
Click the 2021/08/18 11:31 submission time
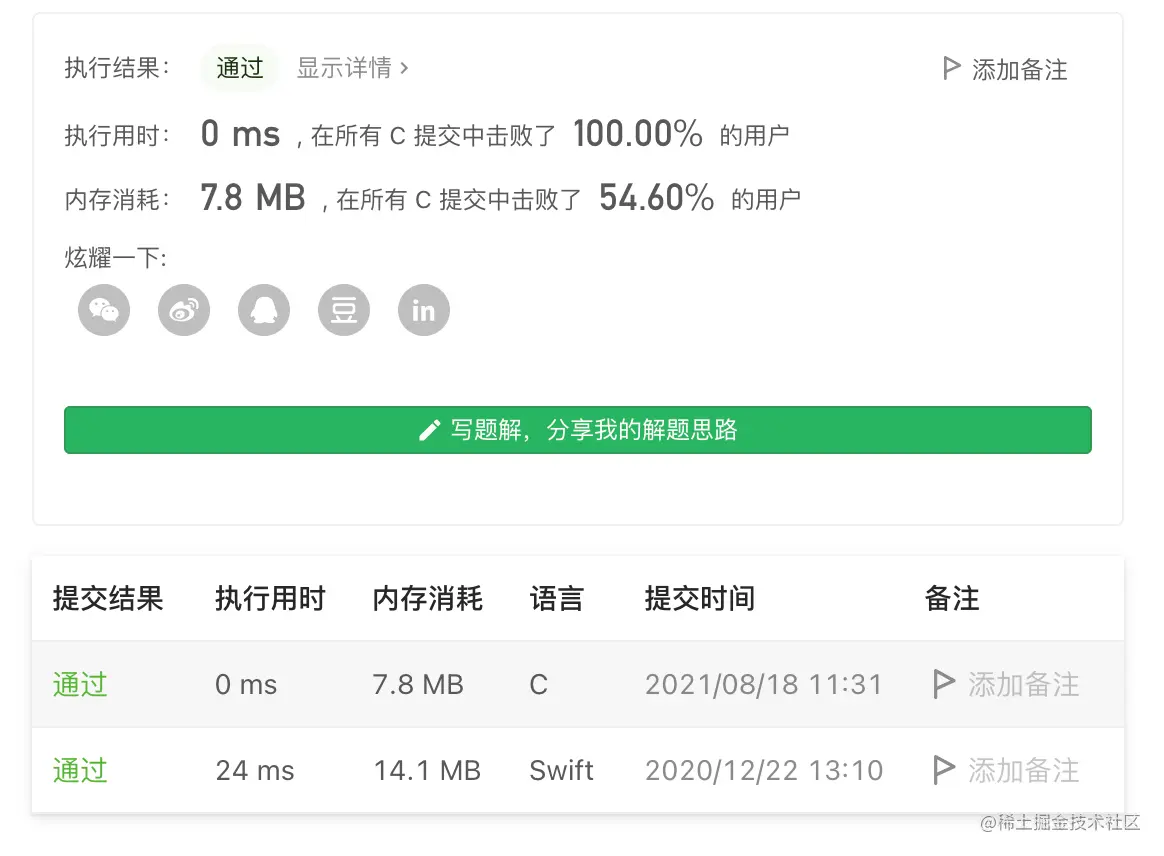(764, 685)
